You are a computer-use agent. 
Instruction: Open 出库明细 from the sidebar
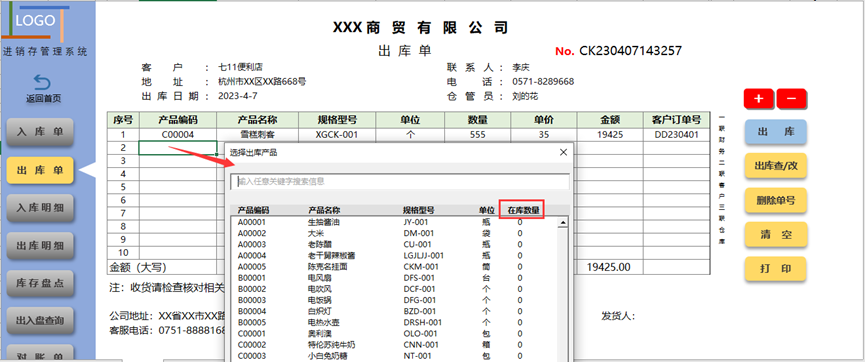click(40, 246)
